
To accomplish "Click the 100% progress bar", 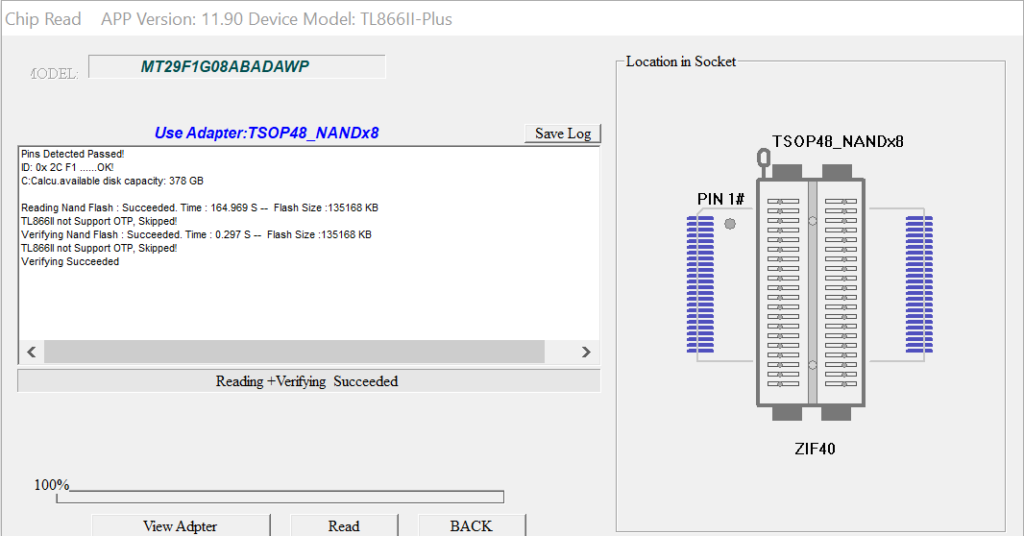I will (280, 497).
